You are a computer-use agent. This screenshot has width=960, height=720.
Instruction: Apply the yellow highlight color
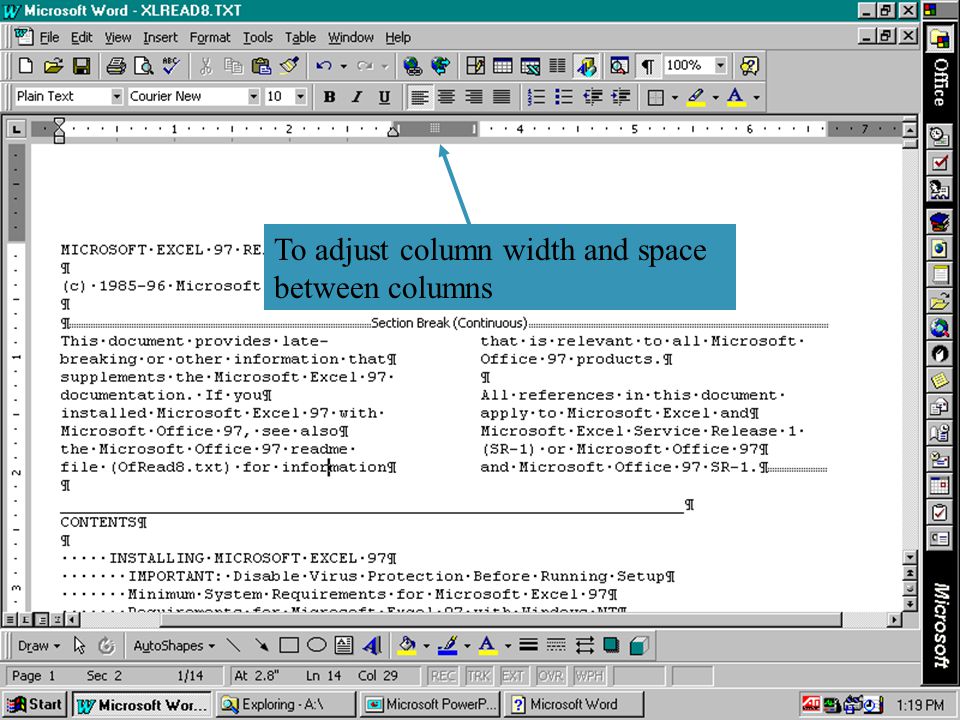(x=696, y=97)
